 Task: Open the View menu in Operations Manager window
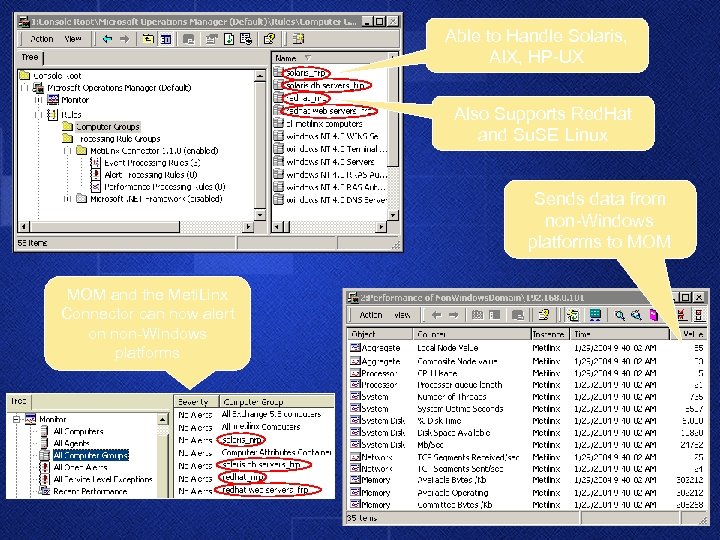[x=73, y=39]
